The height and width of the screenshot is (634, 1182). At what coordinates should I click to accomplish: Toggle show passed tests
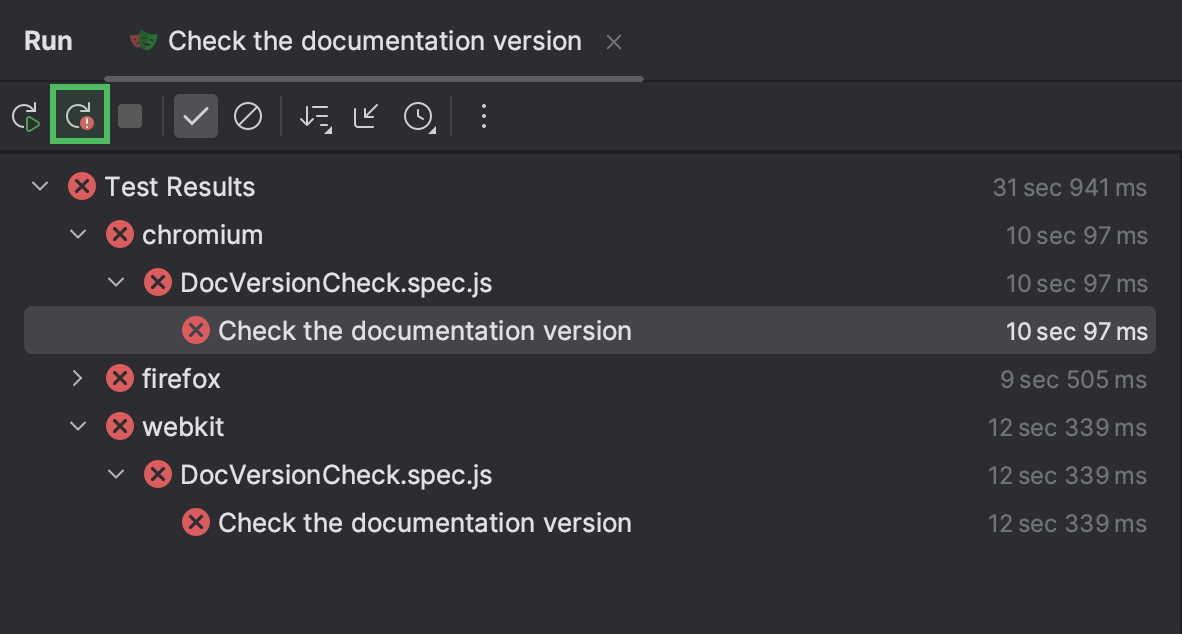[195, 115]
